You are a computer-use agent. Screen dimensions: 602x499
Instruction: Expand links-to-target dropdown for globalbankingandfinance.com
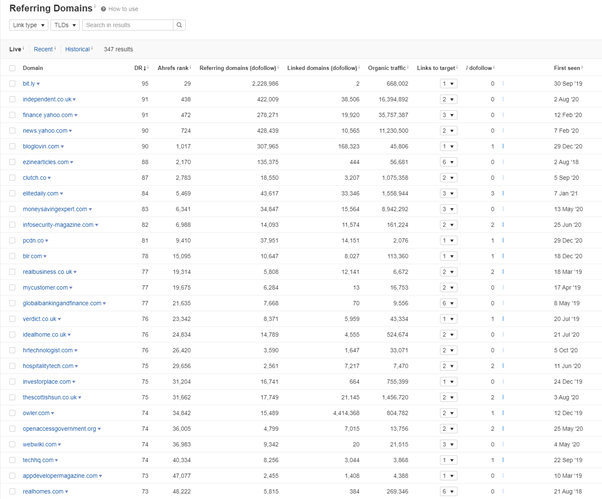[448, 303]
